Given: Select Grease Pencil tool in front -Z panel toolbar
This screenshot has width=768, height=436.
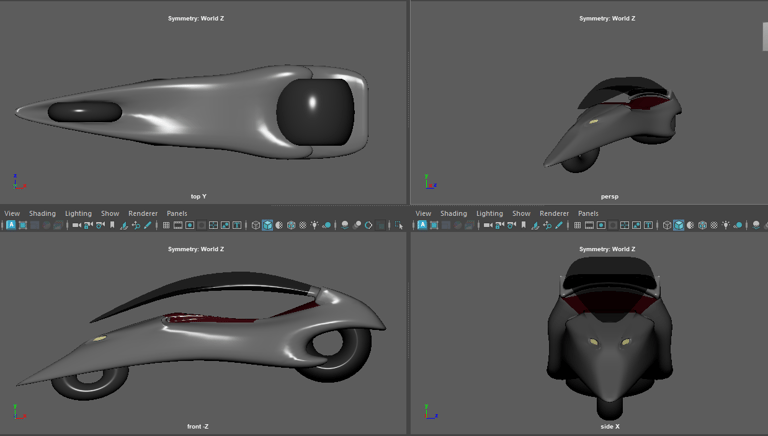Looking at the screenshot, I should pos(147,225).
